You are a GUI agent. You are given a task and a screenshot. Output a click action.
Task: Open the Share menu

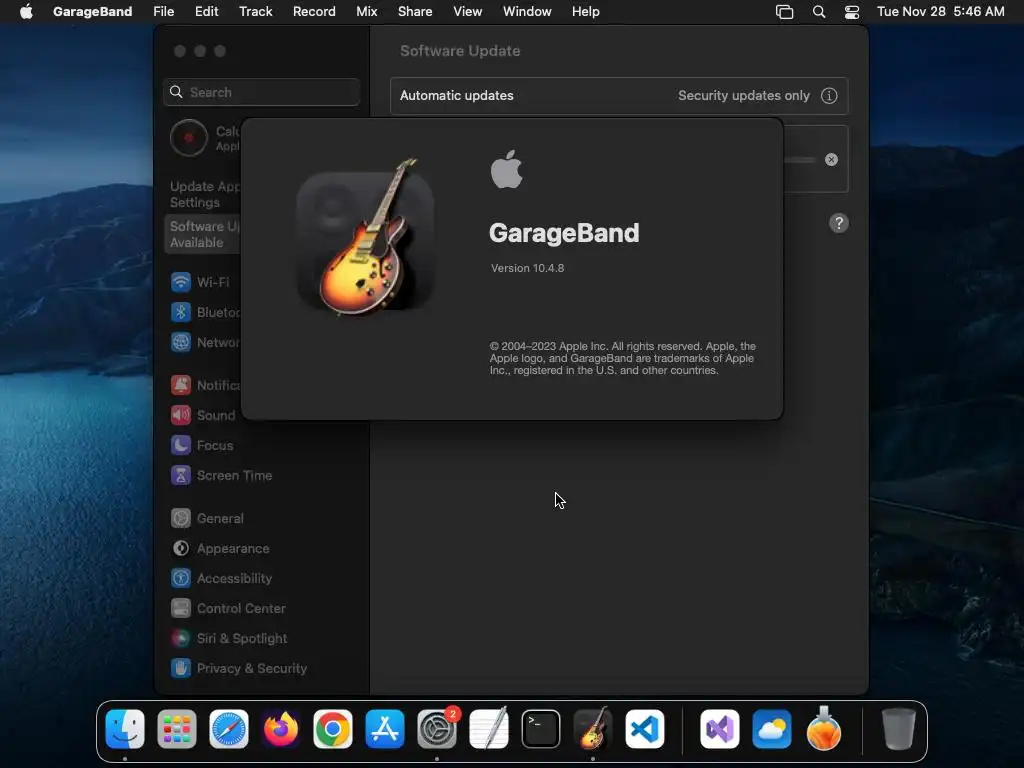(415, 11)
